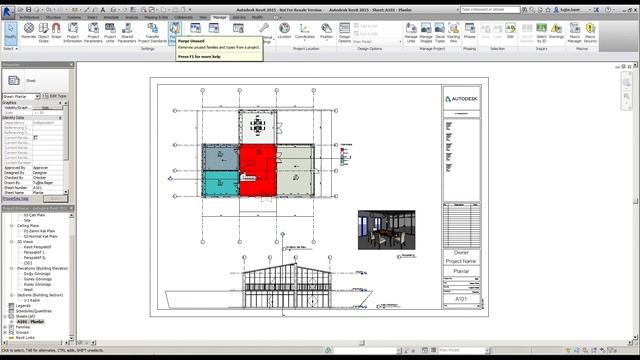Open Shared Parameters
This screenshot has width=640, height=360.
click(127, 32)
